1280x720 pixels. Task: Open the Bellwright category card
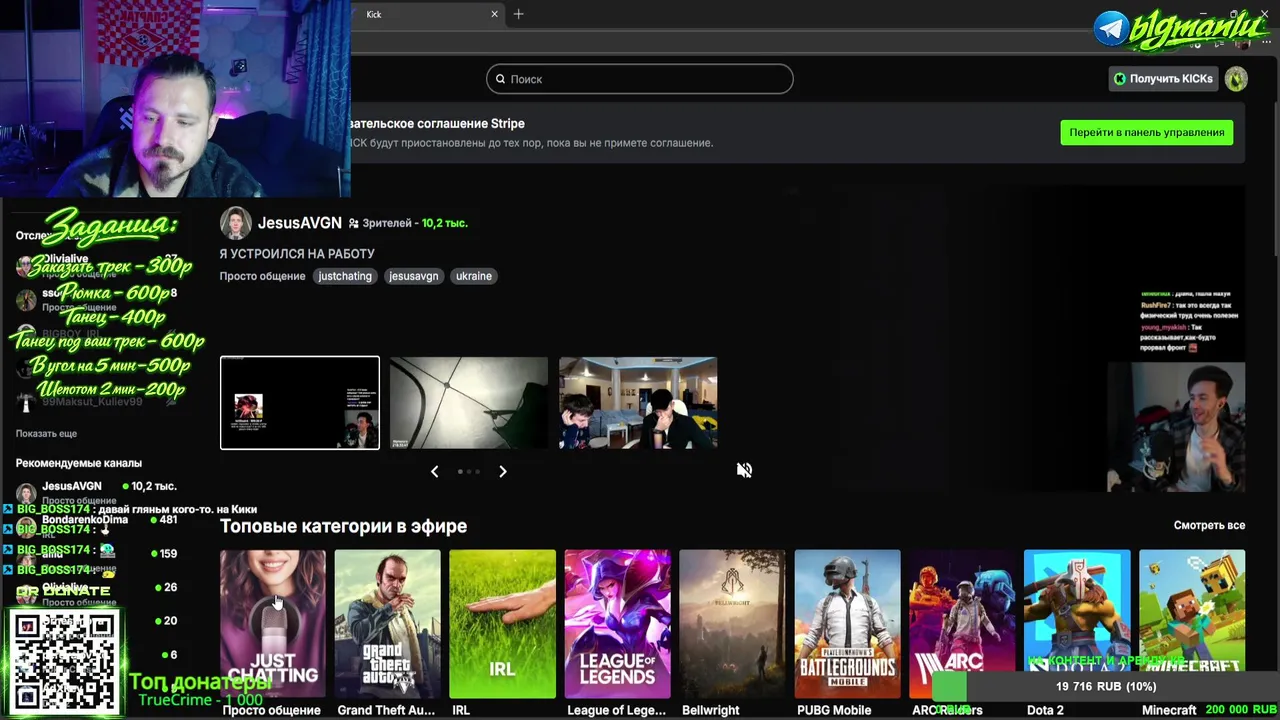pos(732,624)
